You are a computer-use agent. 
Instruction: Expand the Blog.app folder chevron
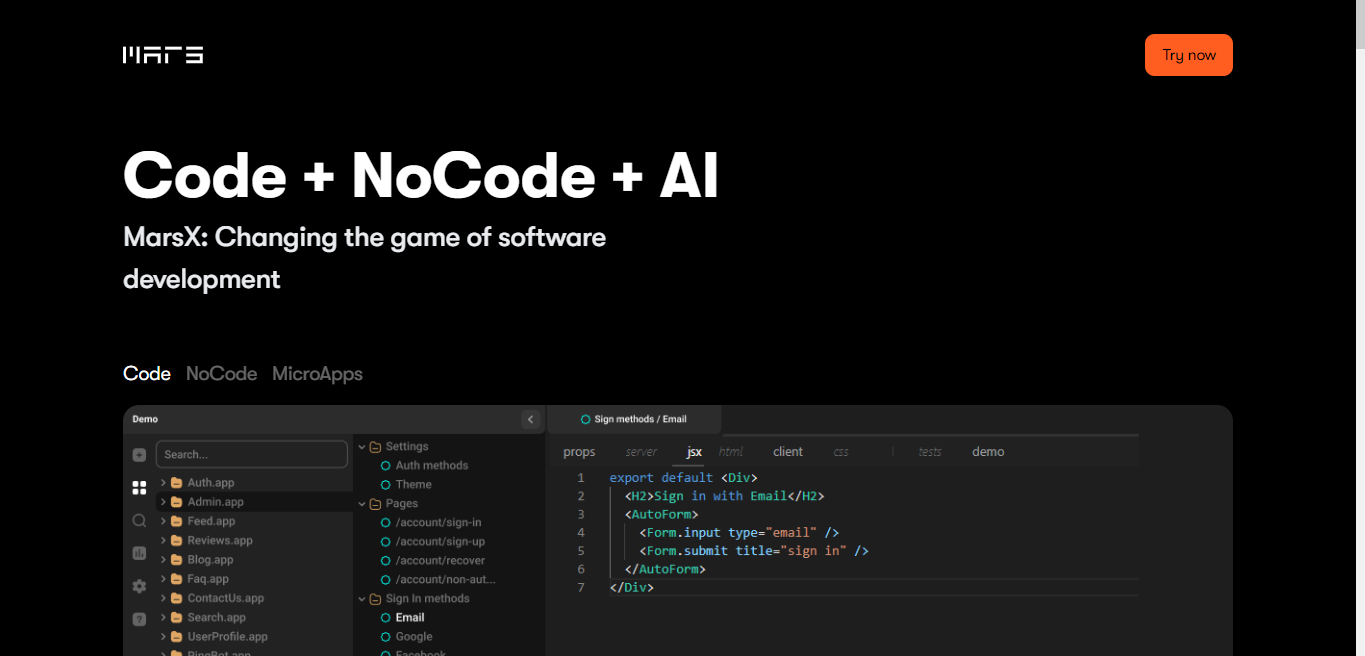click(163, 559)
